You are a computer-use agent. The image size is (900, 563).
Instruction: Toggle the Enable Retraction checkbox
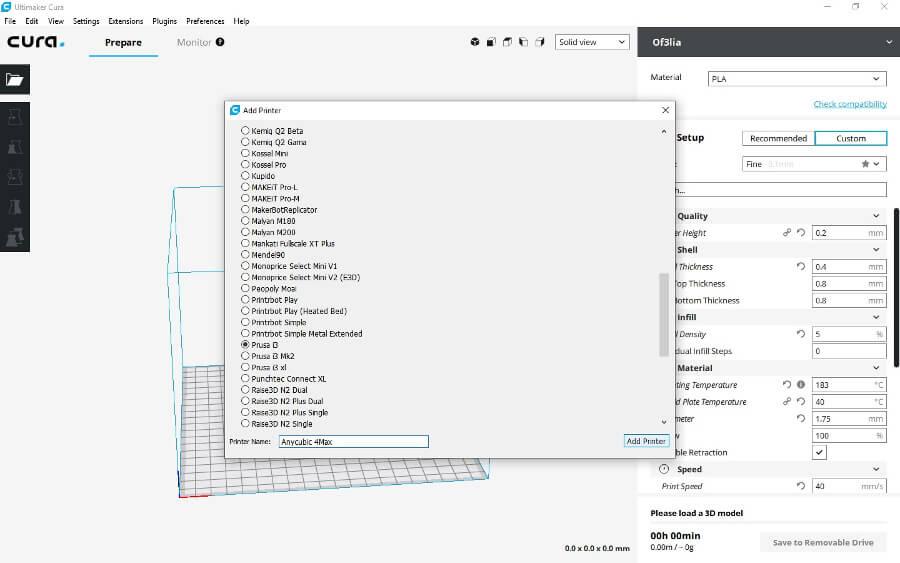coord(820,452)
